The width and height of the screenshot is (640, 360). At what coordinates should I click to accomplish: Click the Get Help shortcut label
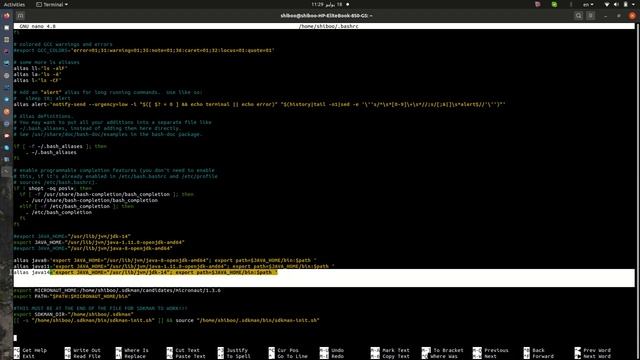coord(34,350)
